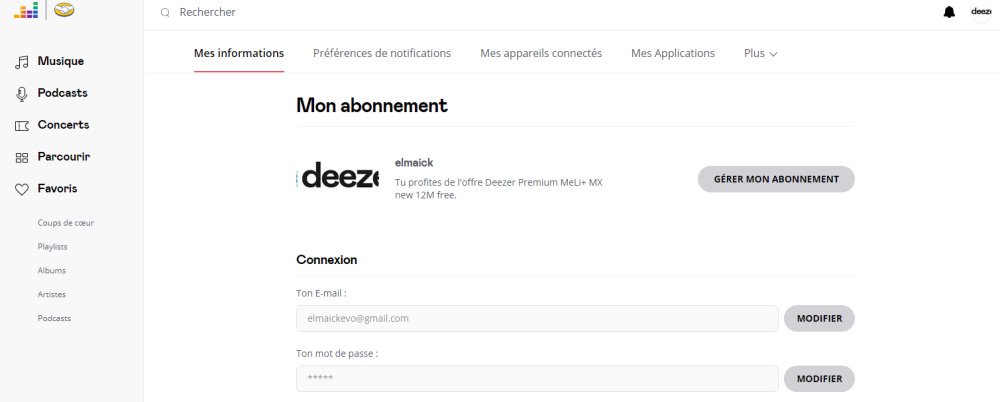Open the notifications bell
The image size is (1000, 402).
[x=949, y=12]
